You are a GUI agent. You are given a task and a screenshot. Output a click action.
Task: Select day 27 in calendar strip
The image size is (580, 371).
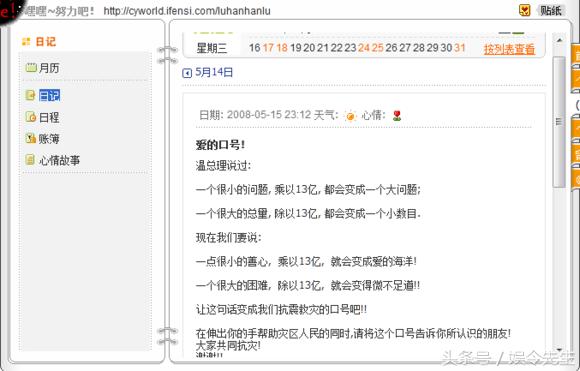pyautogui.click(x=405, y=48)
